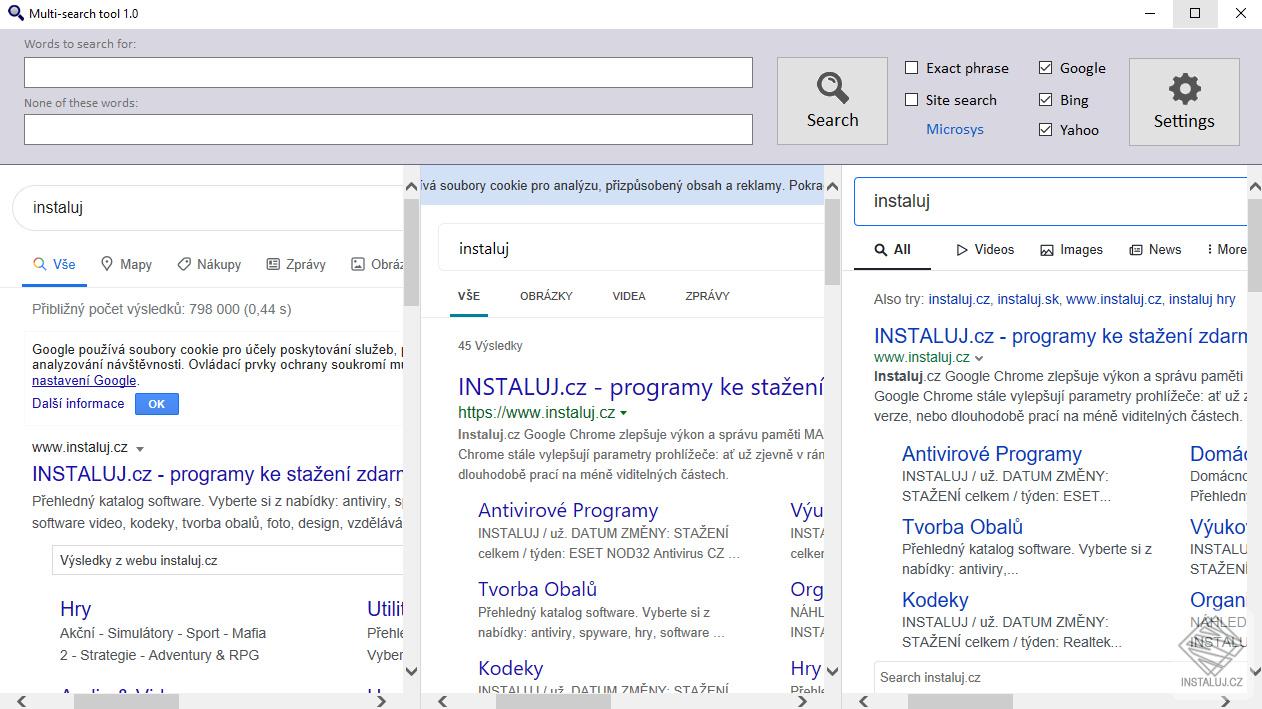Click the Mapy pin icon in Google
Image resolution: width=1262 pixels, height=709 pixels.
pyautogui.click(x=107, y=264)
